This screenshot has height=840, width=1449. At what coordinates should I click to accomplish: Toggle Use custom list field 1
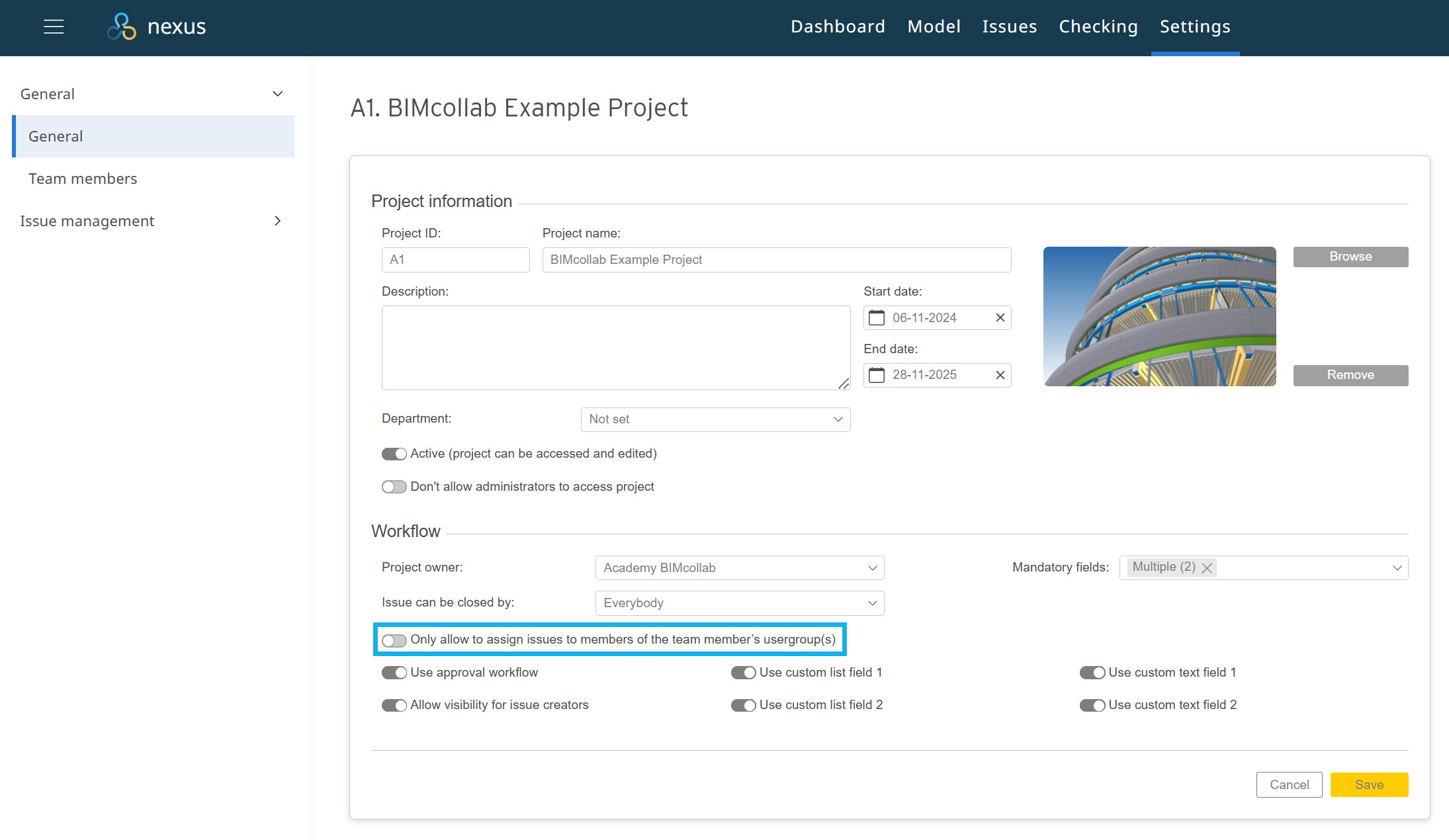click(743, 673)
